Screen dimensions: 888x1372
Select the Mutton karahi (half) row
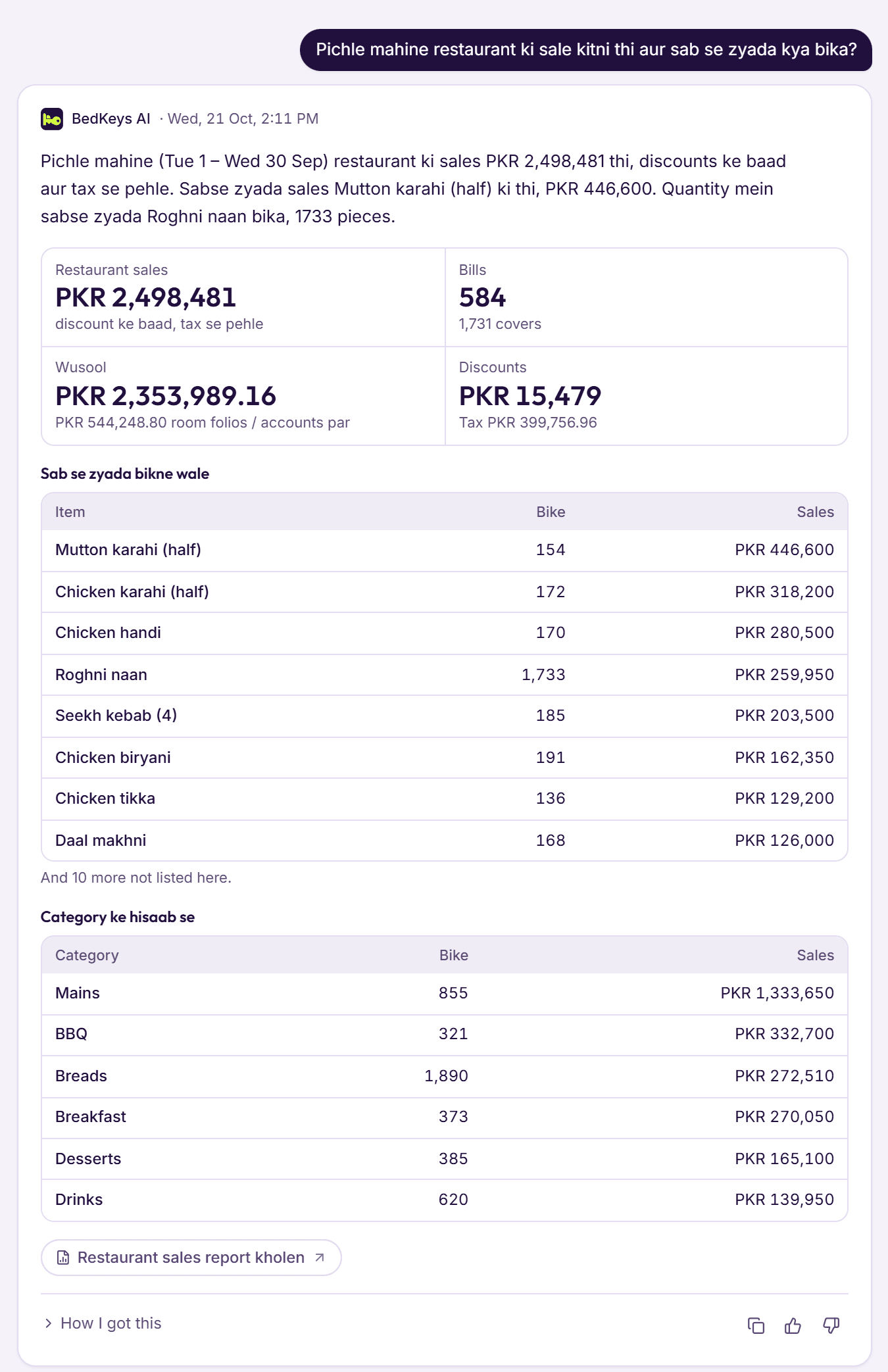tap(445, 550)
